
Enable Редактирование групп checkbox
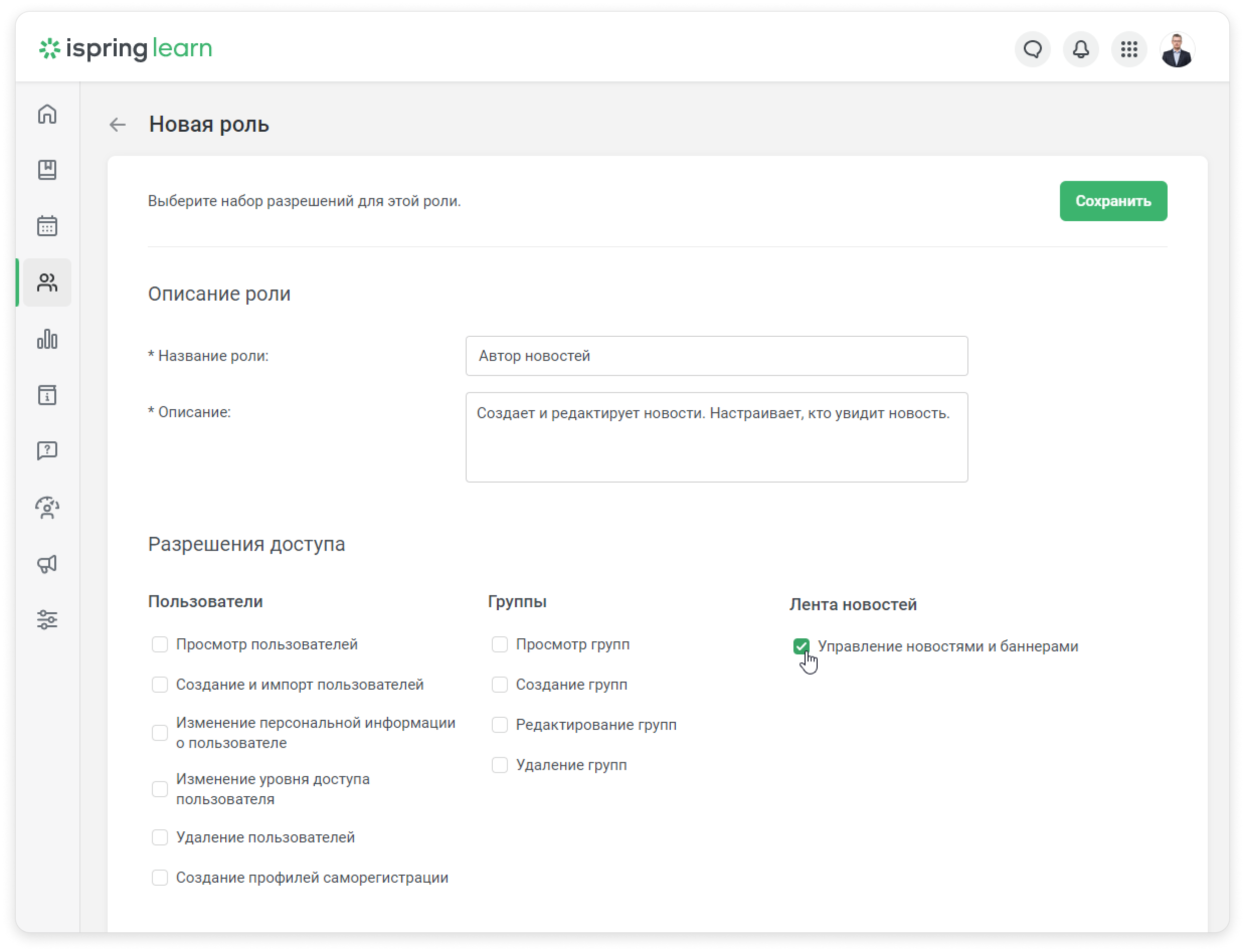[x=499, y=725]
